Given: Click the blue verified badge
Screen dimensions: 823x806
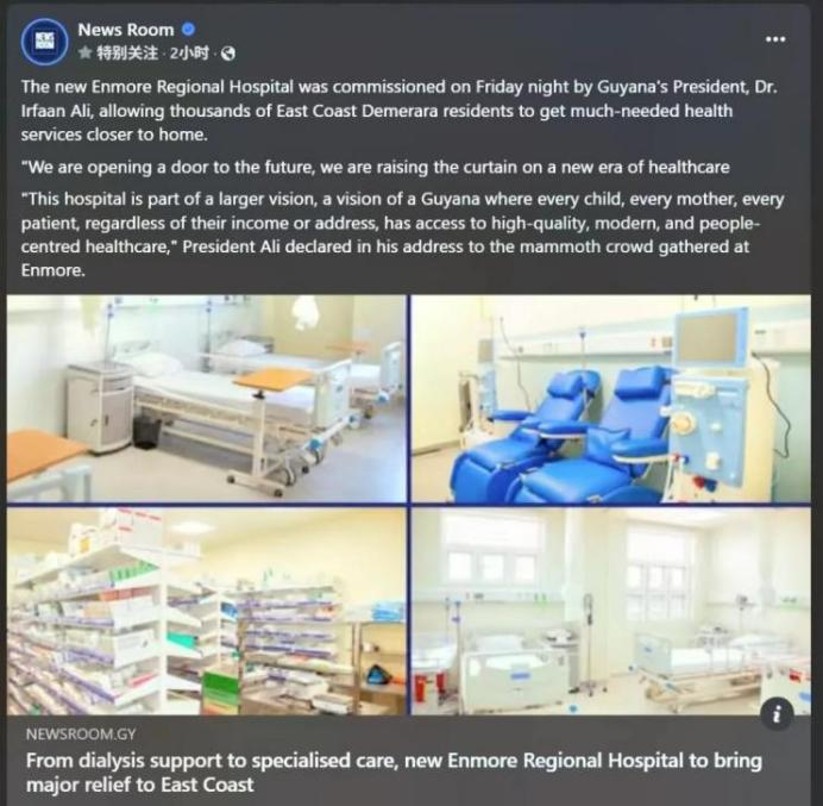Looking at the screenshot, I should (x=188, y=29).
